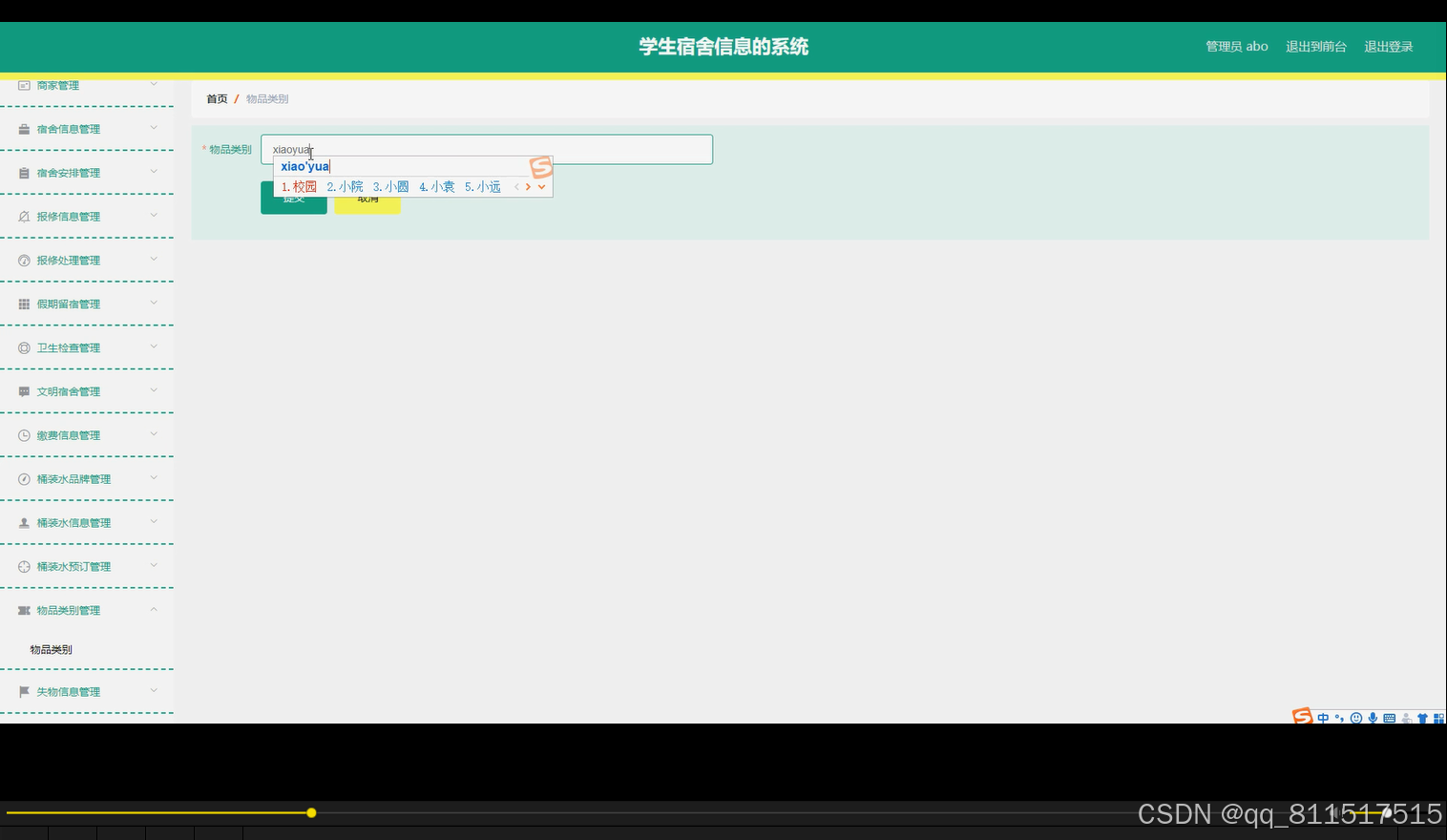Screen dimensions: 1447x840
Task: Open the Sogou skin shirt icon
Action: (x=1422, y=718)
